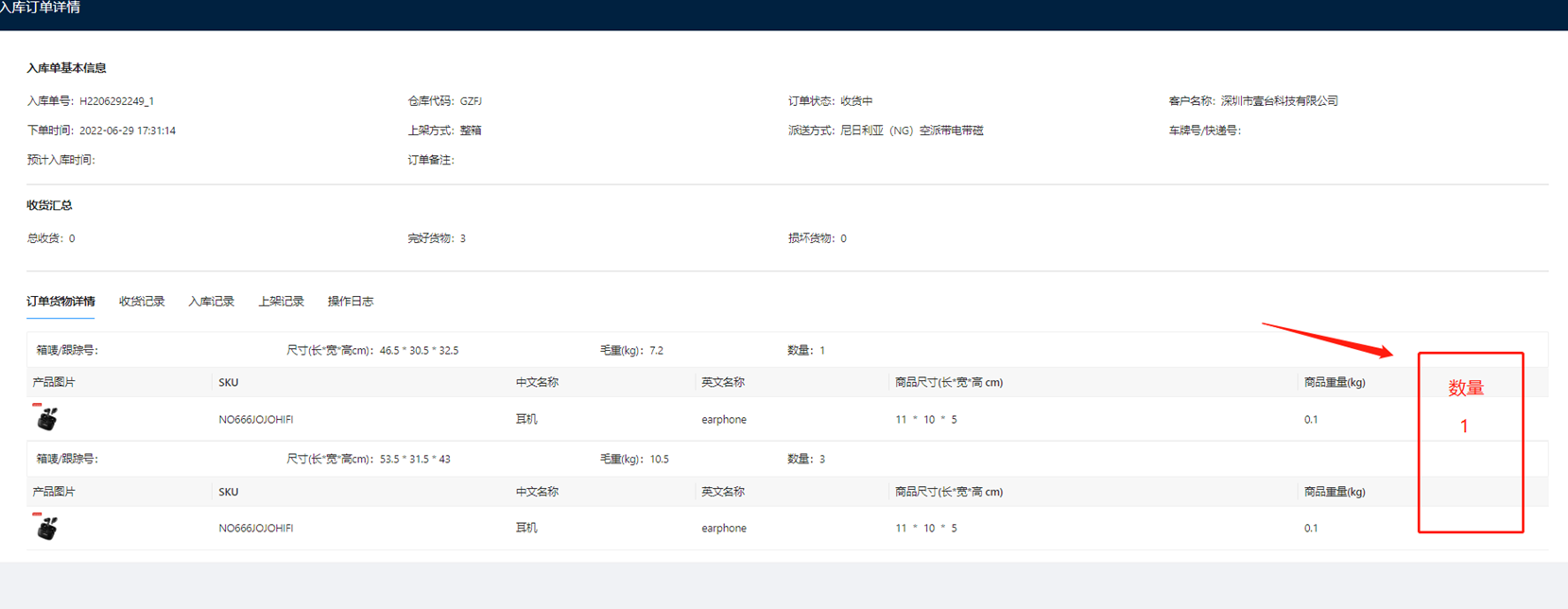The height and width of the screenshot is (609, 1568).
Task: Click SKU NO666JOJOHIFI in the 10.5 kg box
Action: click(255, 529)
